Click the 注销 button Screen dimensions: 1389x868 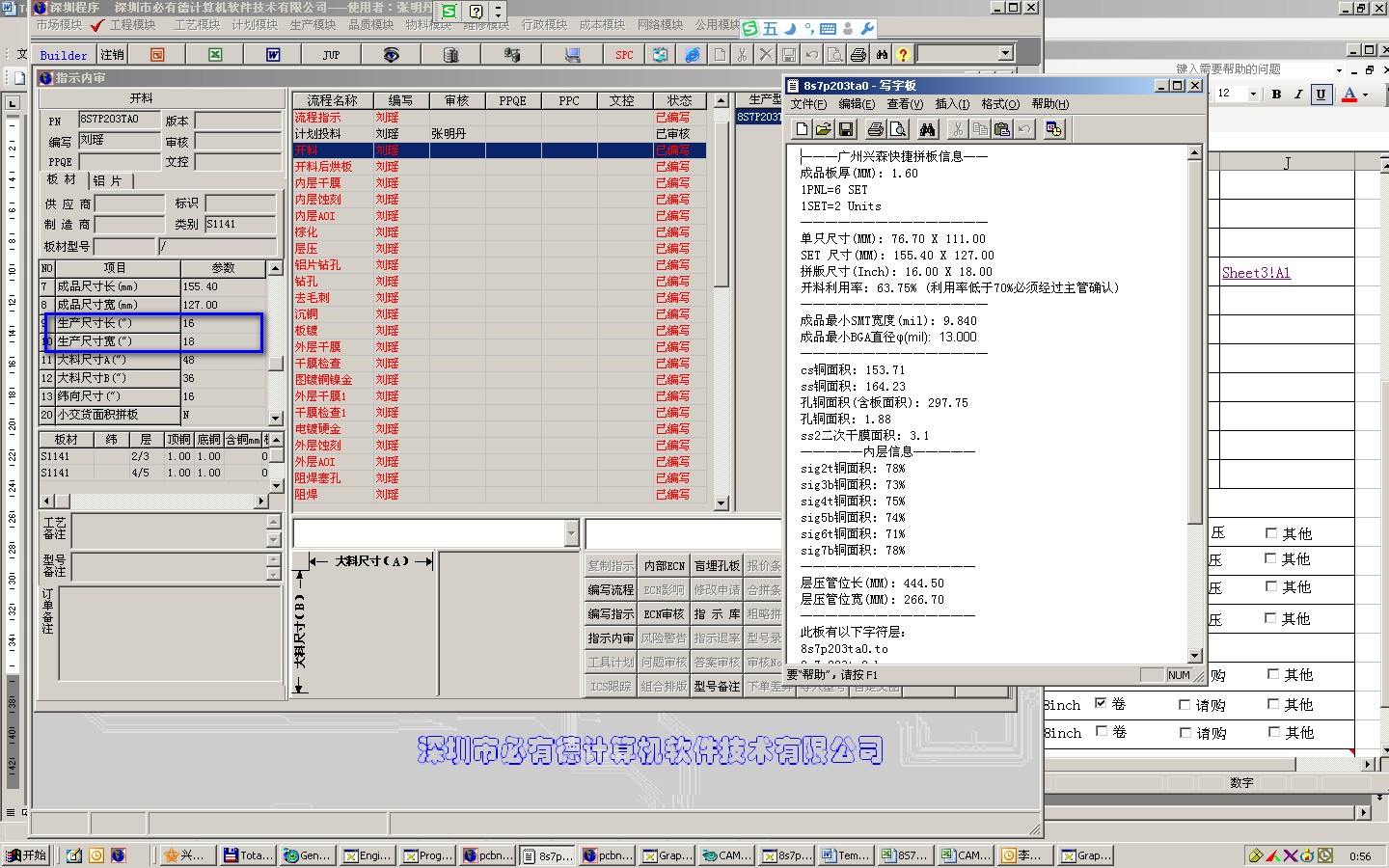(112, 55)
